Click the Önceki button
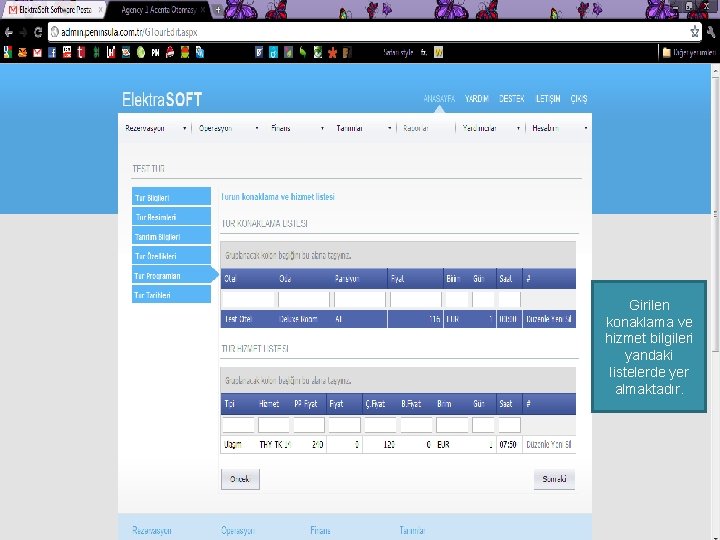720x540 pixels. 240,479
